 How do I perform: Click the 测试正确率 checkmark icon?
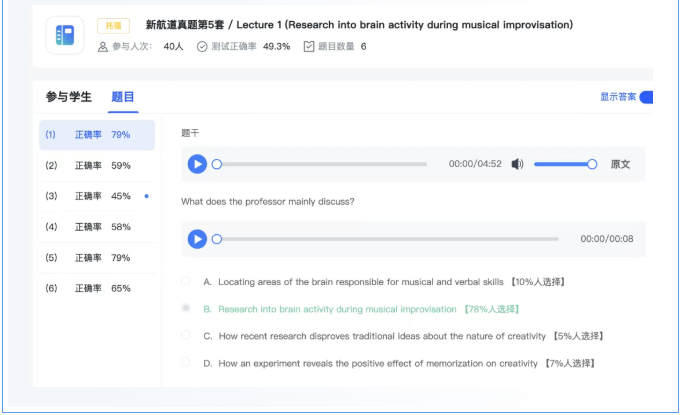coord(202,46)
